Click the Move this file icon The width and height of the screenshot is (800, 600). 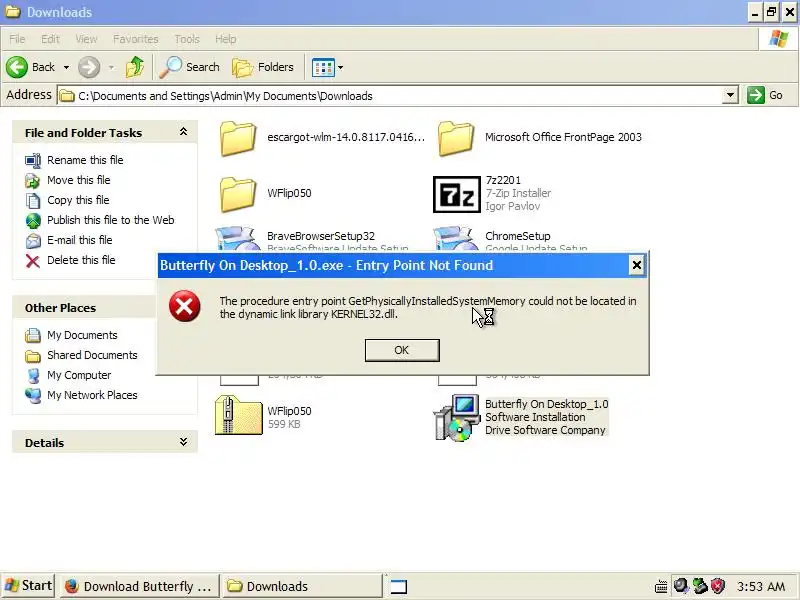click(x=33, y=181)
